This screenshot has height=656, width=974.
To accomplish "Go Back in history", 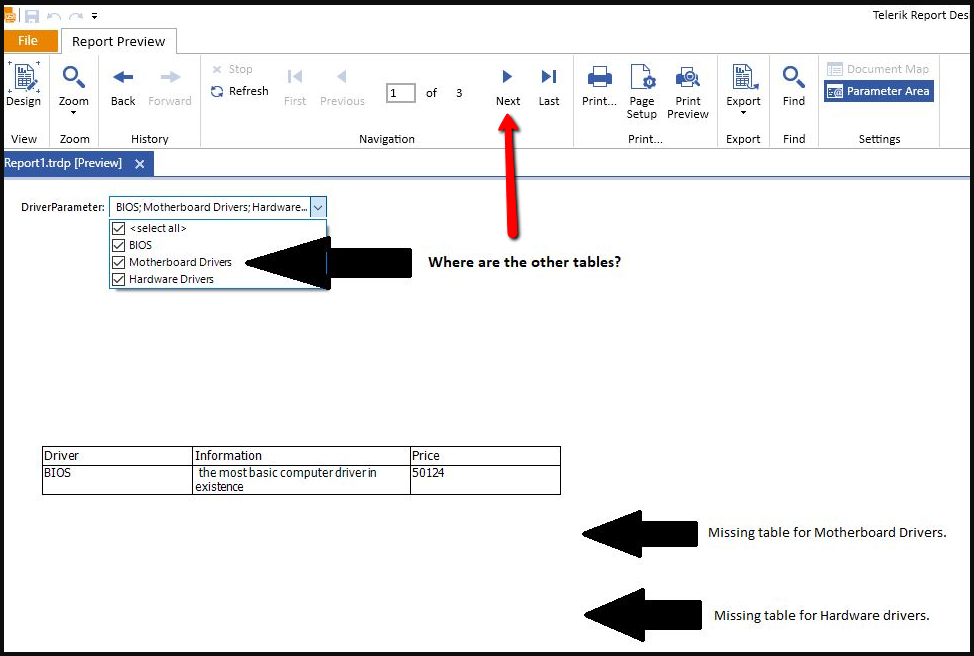I will point(123,87).
